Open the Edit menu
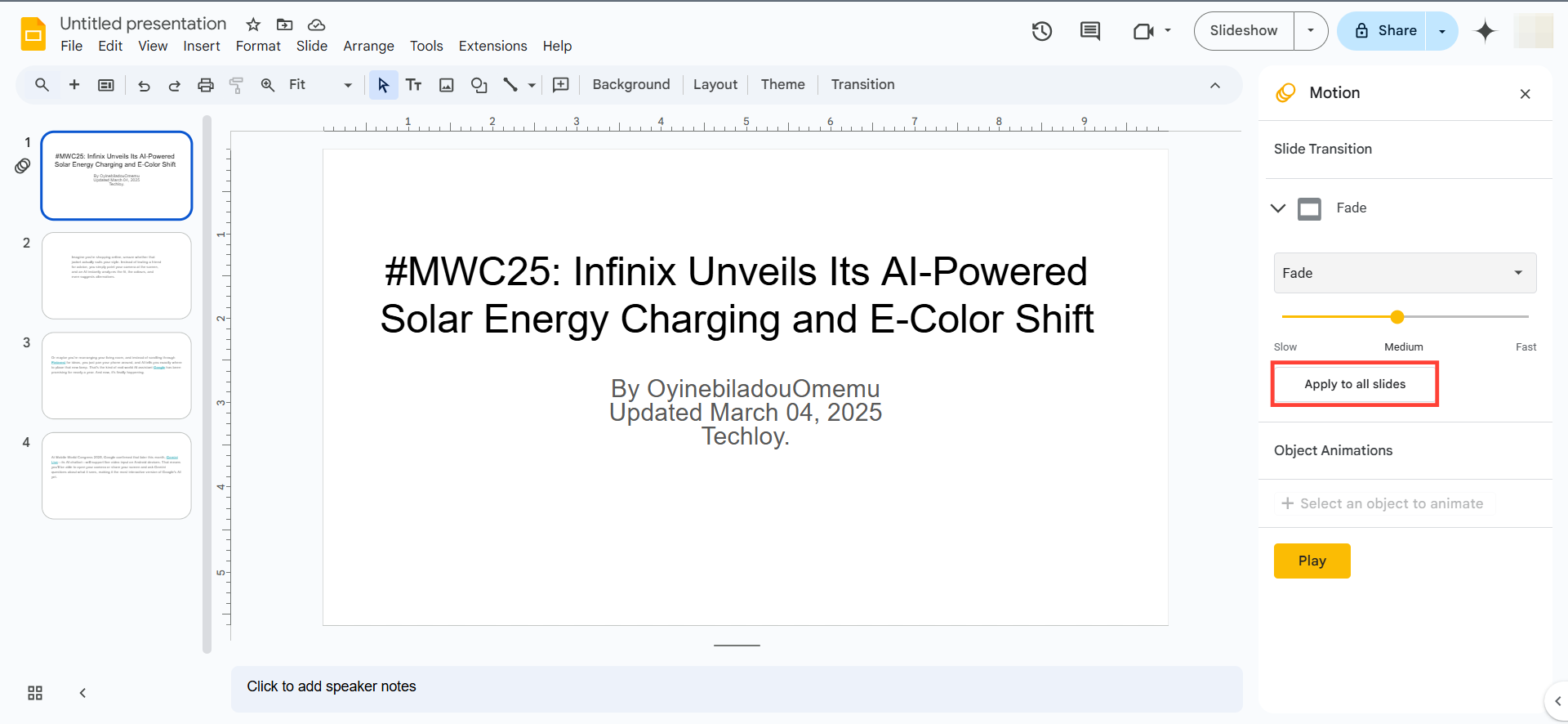 tap(110, 46)
